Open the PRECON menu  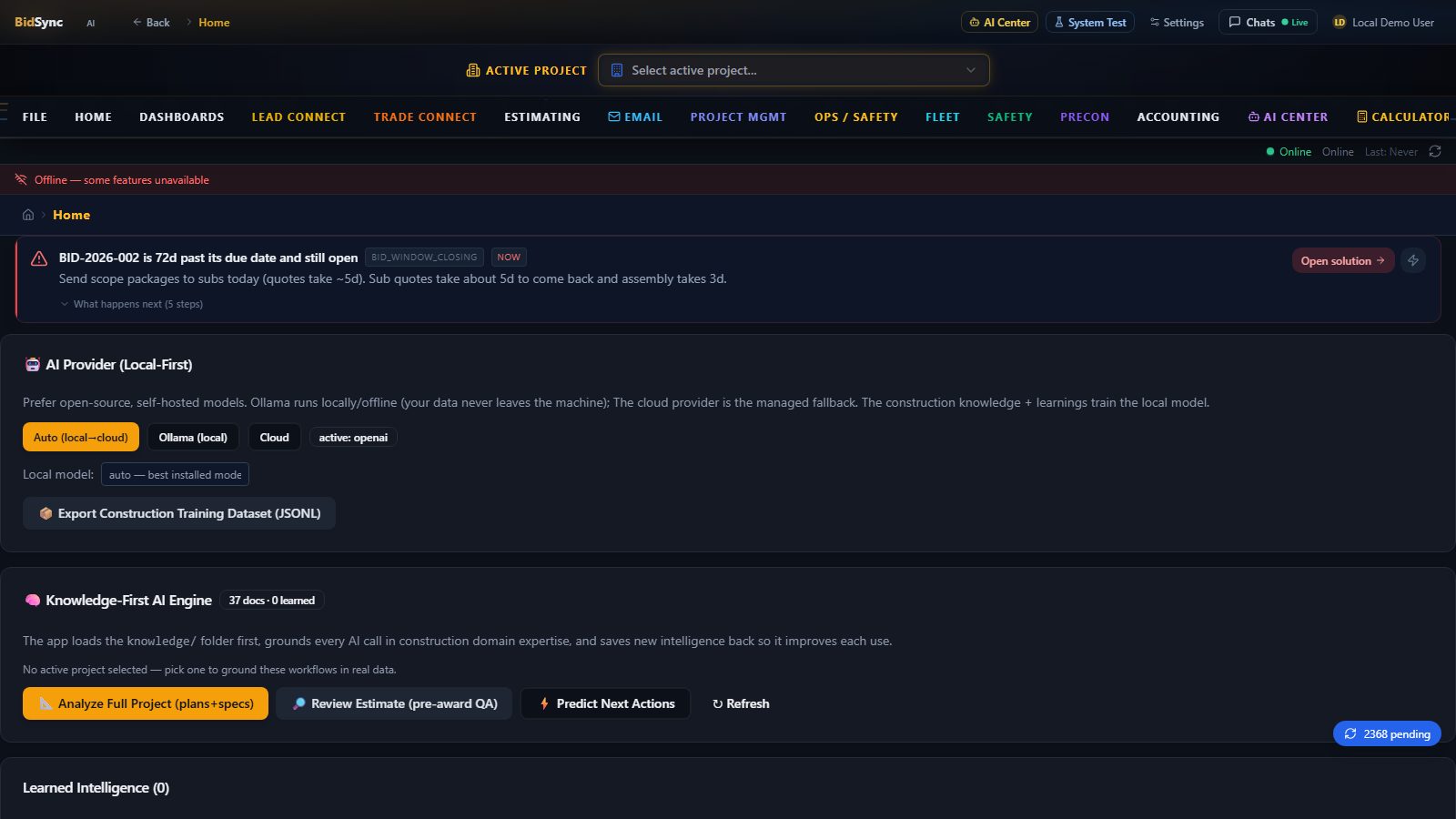[1085, 116]
